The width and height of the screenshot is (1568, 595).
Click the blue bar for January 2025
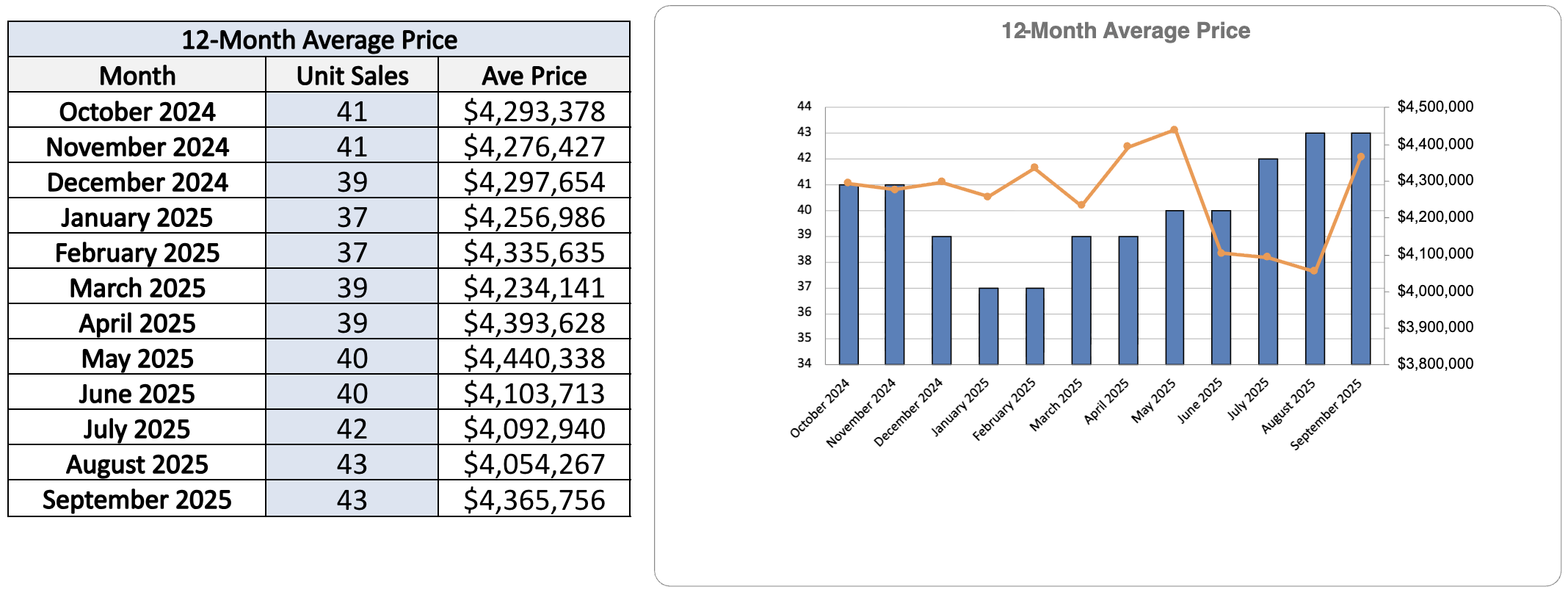(988, 327)
